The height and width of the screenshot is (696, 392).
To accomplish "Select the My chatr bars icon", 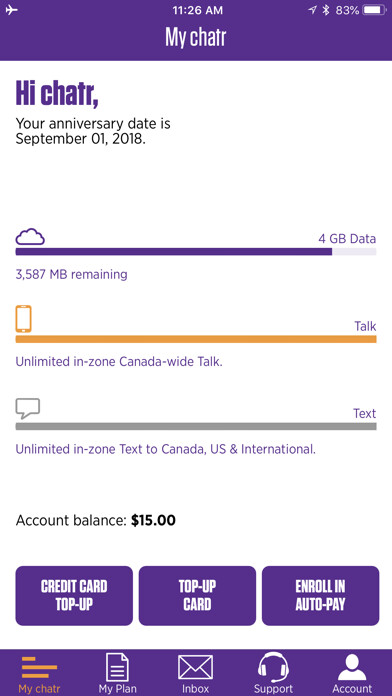I will [40, 667].
